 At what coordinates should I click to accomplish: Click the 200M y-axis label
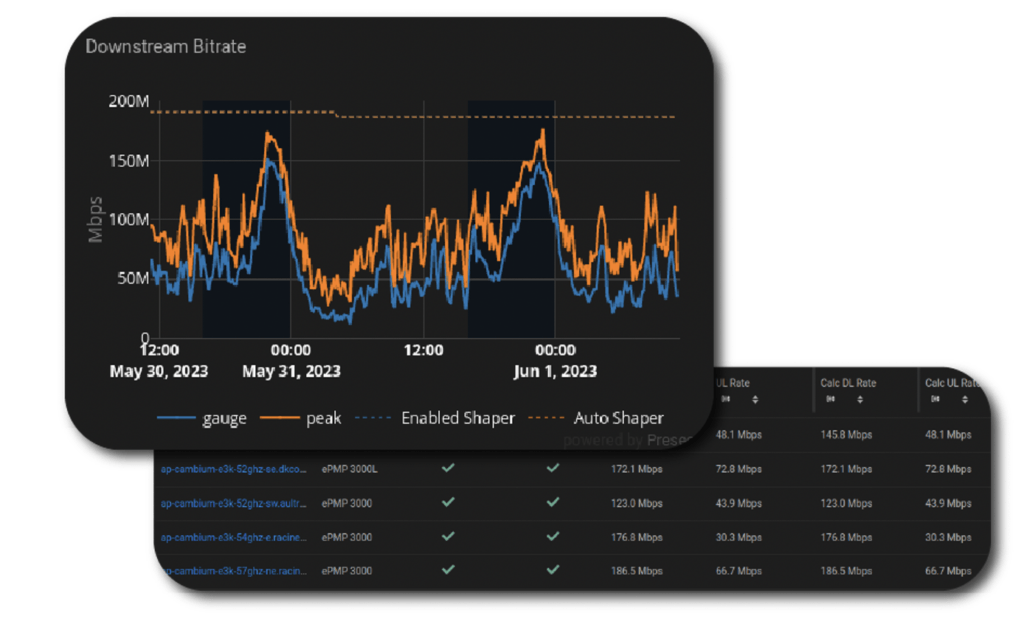[129, 101]
